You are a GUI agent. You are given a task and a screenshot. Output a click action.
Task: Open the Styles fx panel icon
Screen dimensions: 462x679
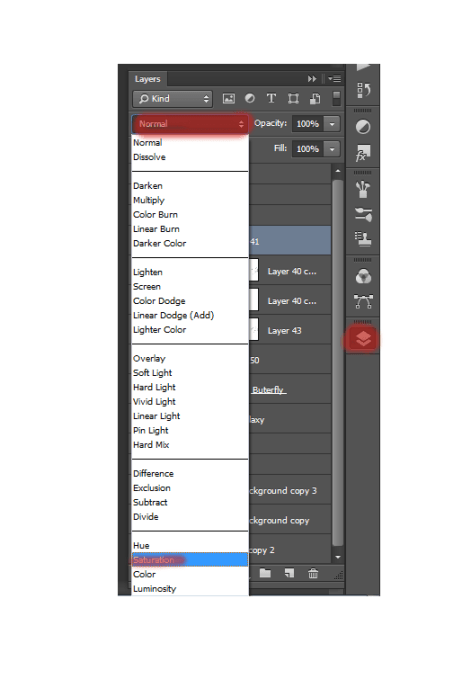click(363, 153)
